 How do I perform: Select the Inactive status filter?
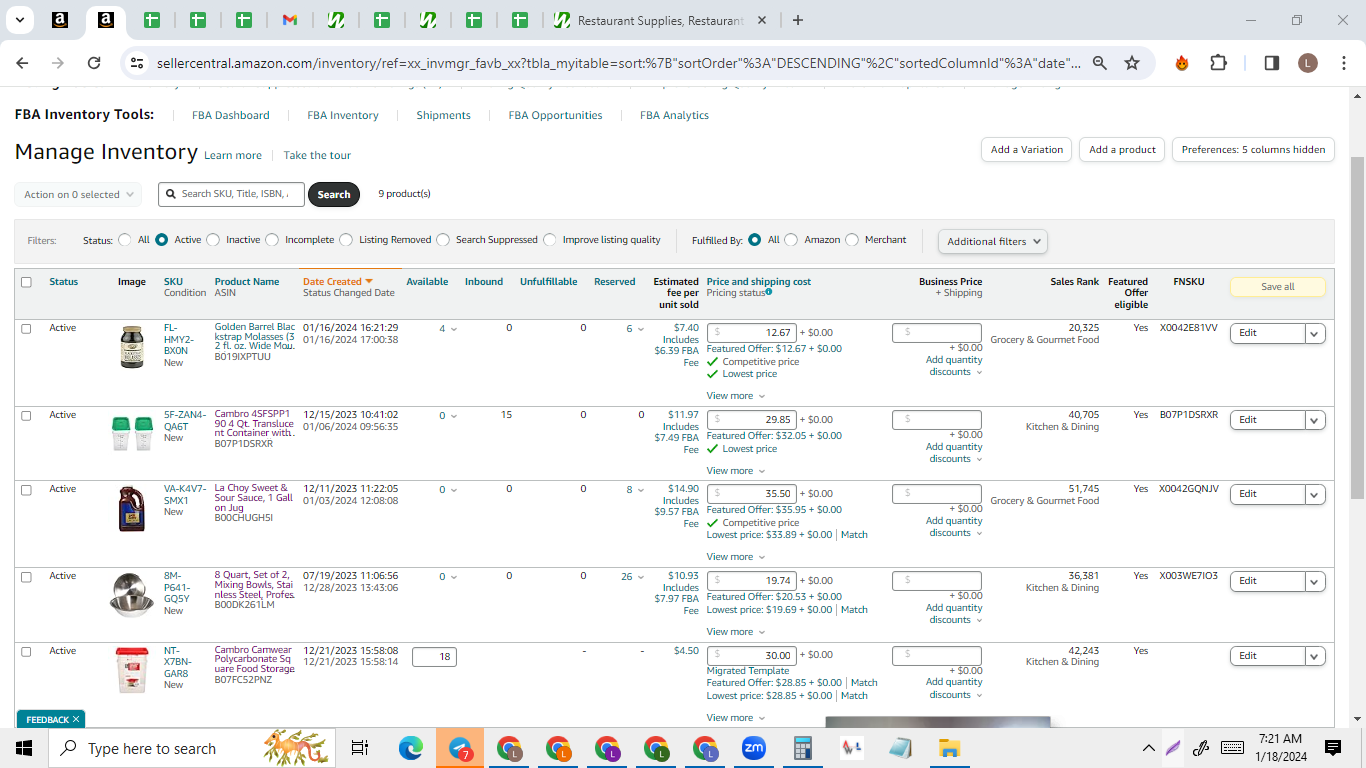(x=213, y=240)
